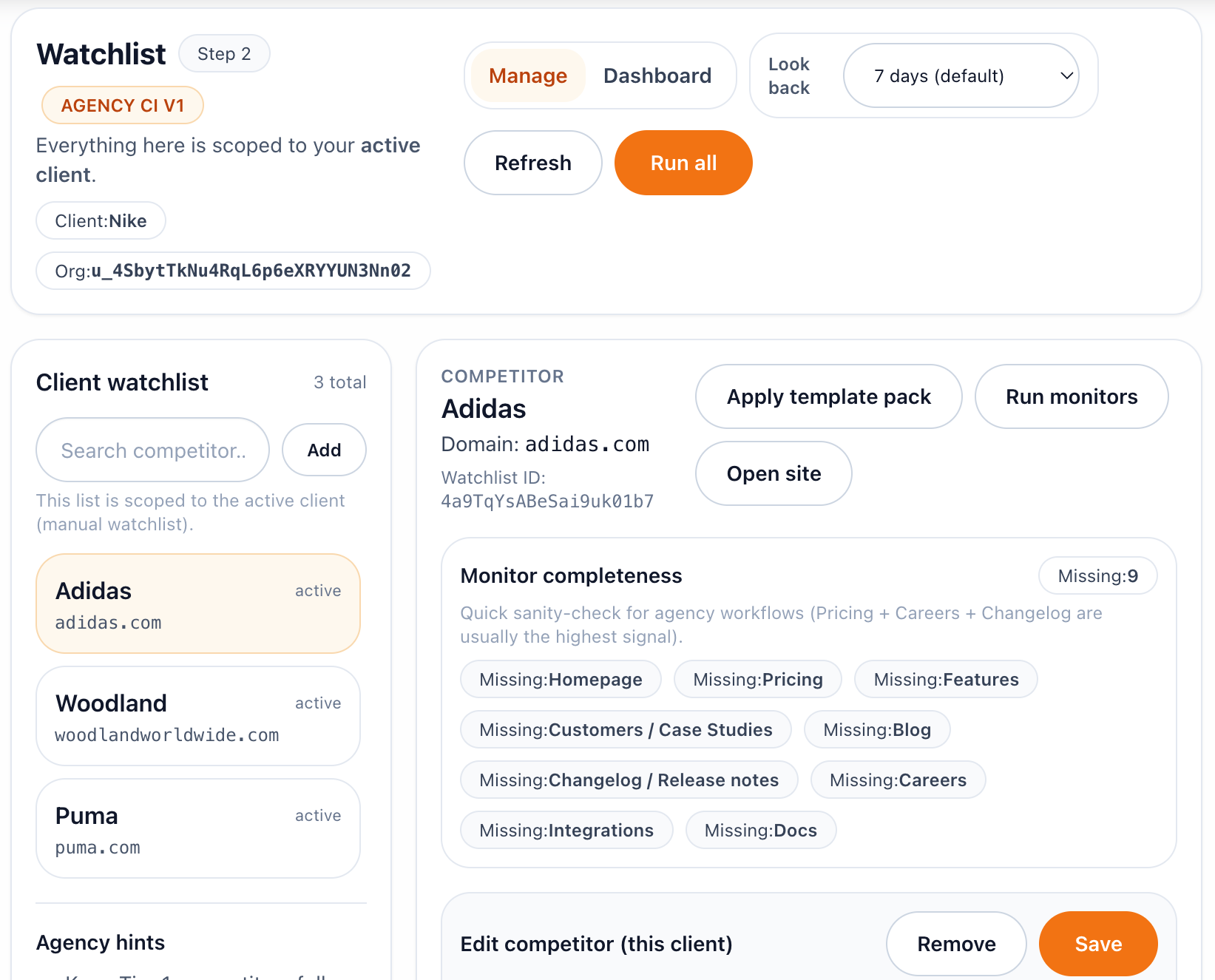Image resolution: width=1215 pixels, height=980 pixels.
Task: Apply template pack to Adidas
Action: (828, 396)
